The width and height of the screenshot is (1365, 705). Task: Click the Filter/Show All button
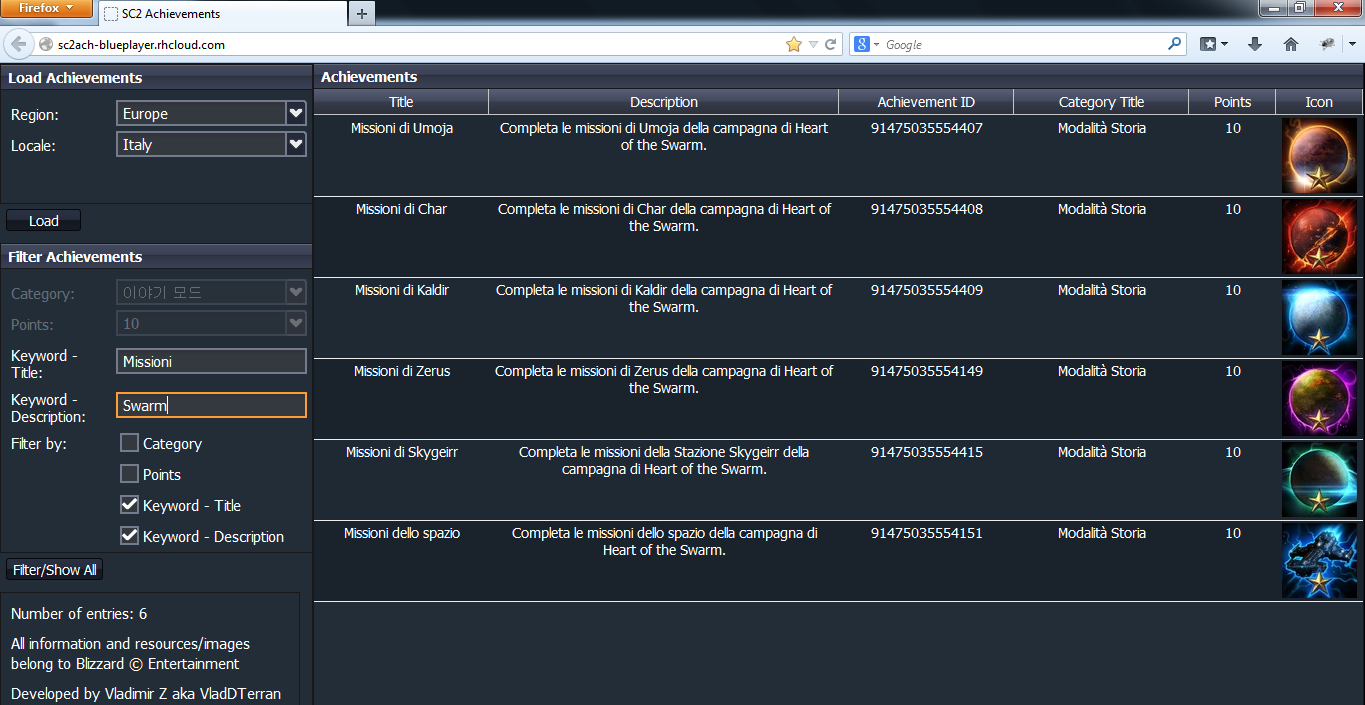55,570
